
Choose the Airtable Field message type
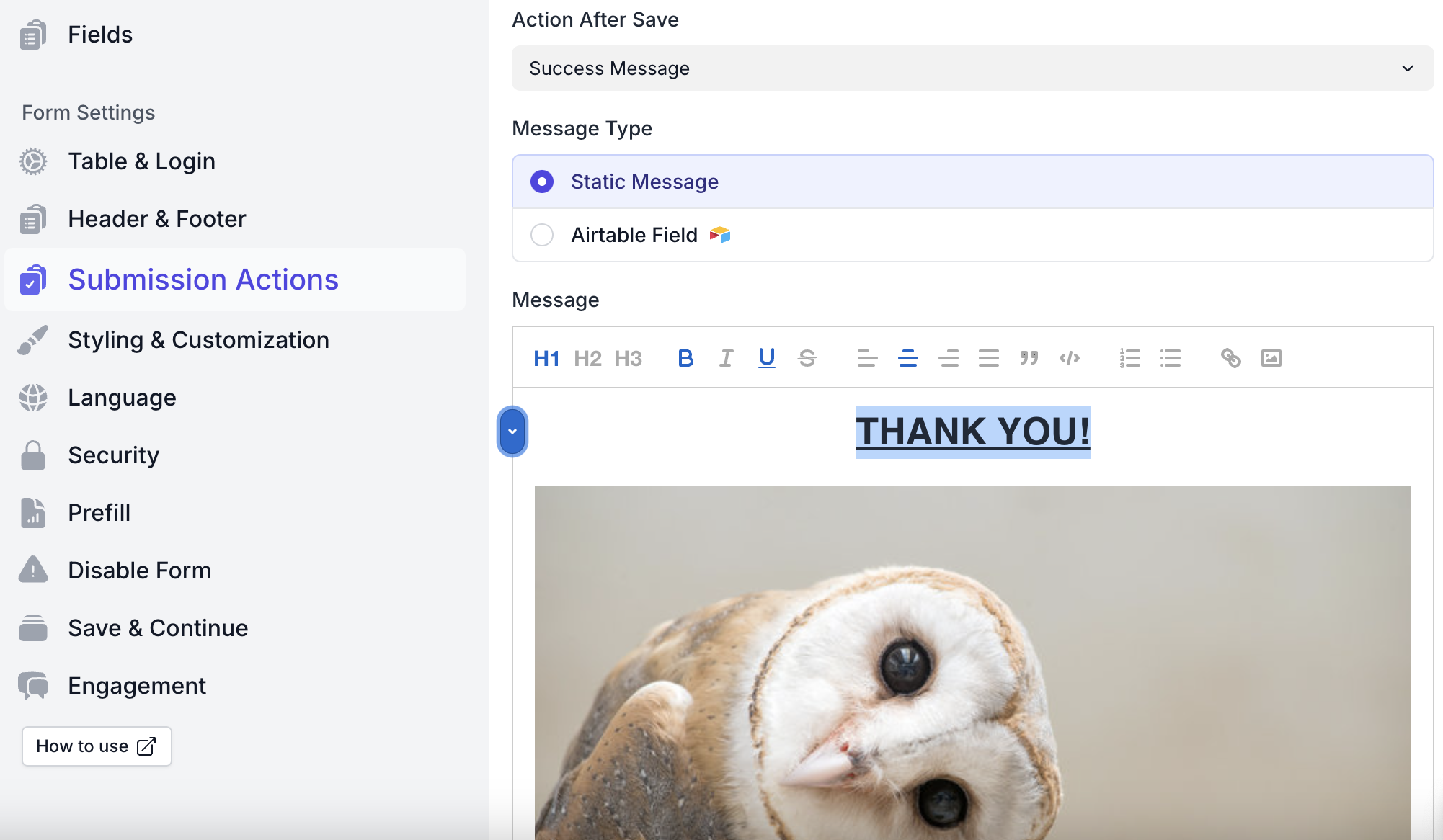click(x=542, y=235)
